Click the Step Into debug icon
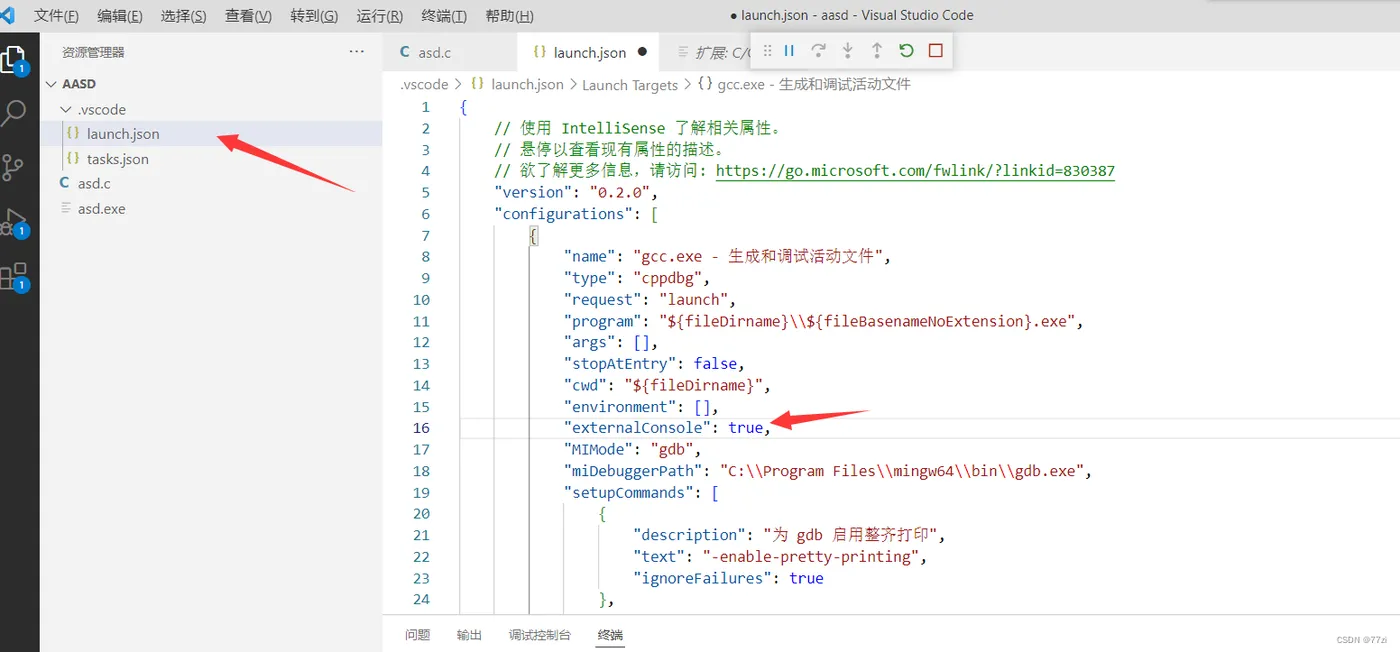The image size is (1400, 652). tap(847, 51)
